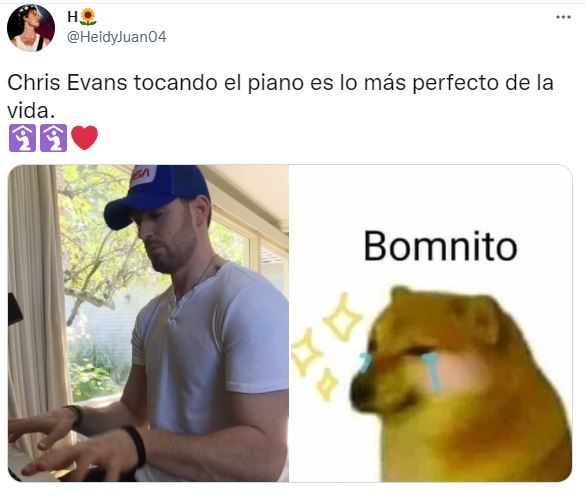
Task: Open the piano-playing photo on the left
Action: pyautogui.click(x=148, y=323)
